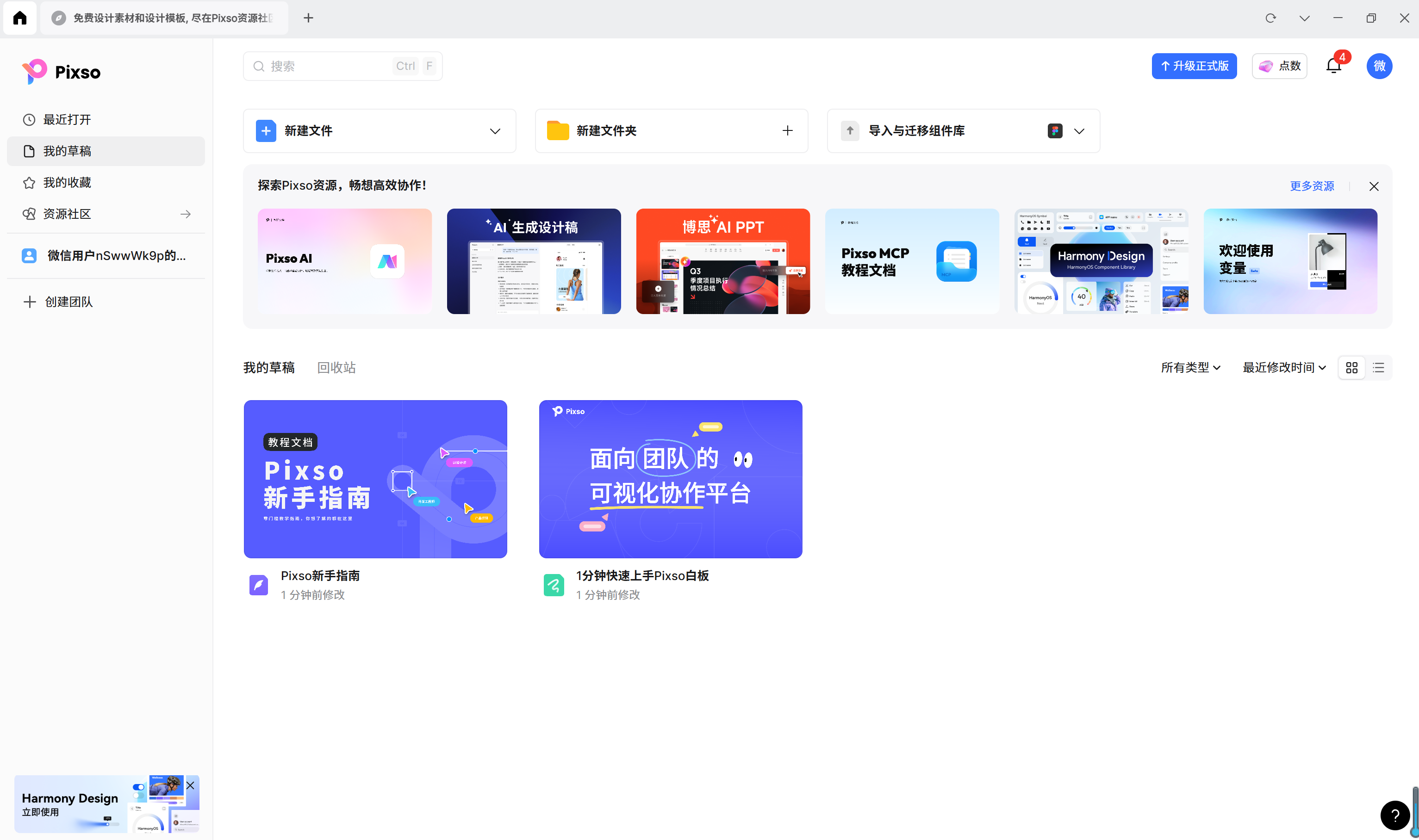This screenshot has width=1419, height=840.
Task: Click plus on 新建文件夹 card
Action: [x=787, y=131]
